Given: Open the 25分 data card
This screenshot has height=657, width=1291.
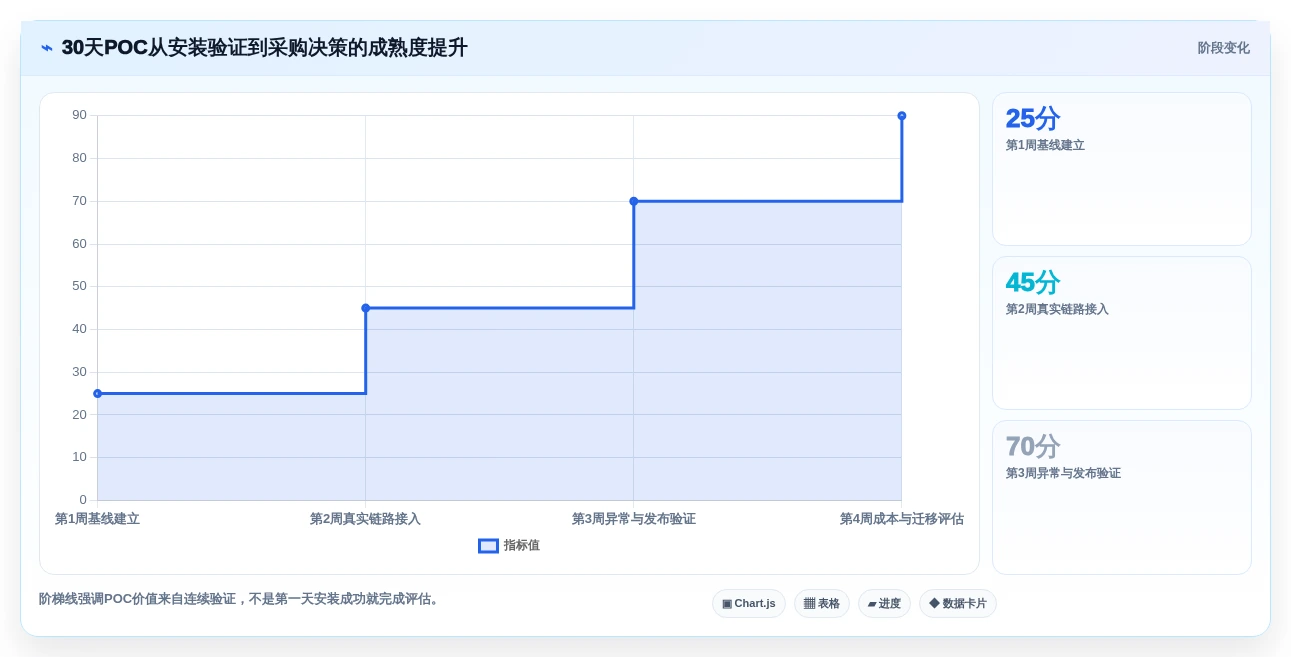Looking at the screenshot, I should (x=1122, y=169).
